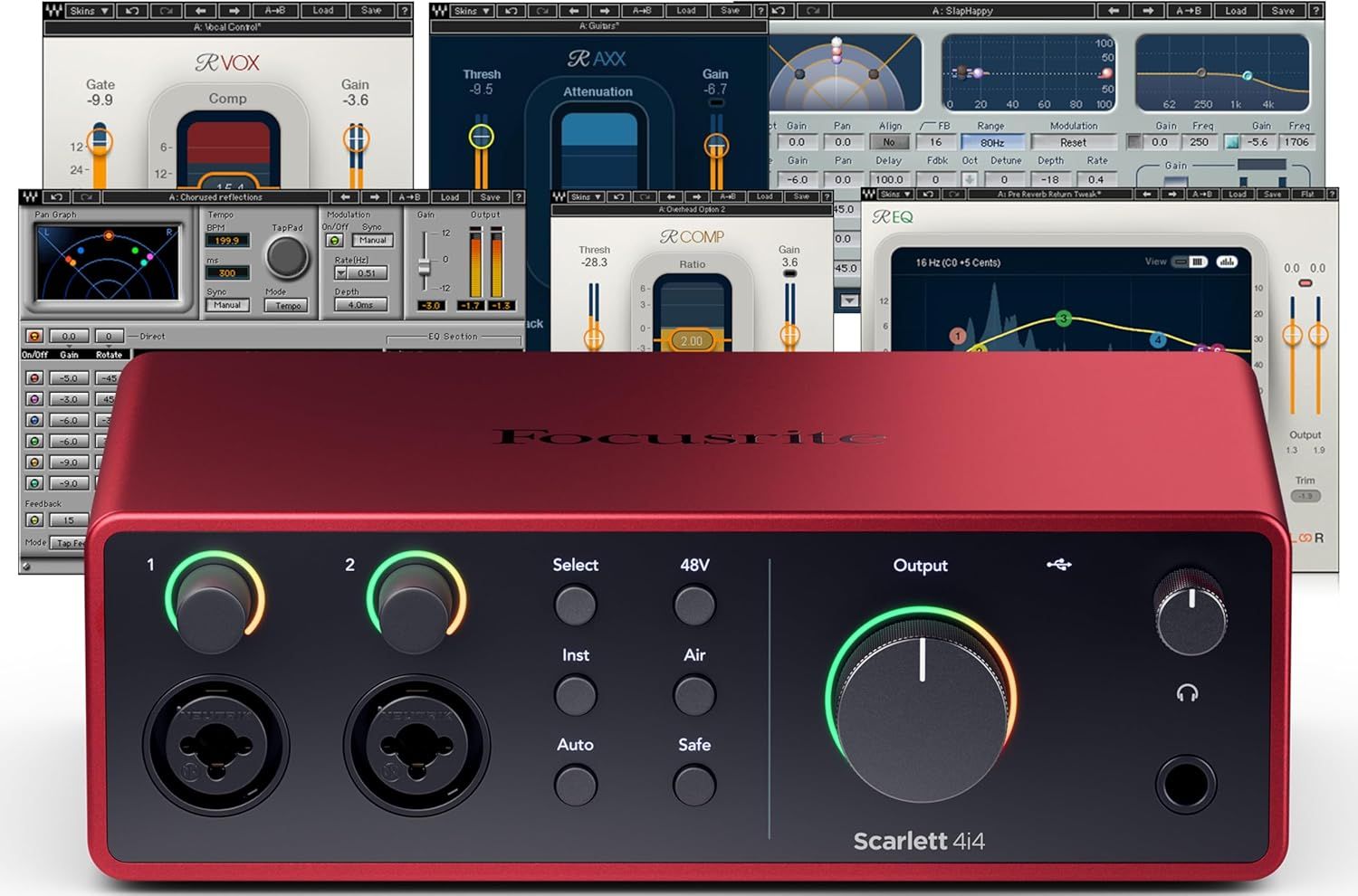Previous preset arrow in Chorused reflections window
The height and width of the screenshot is (896, 1358).
[x=345, y=196]
